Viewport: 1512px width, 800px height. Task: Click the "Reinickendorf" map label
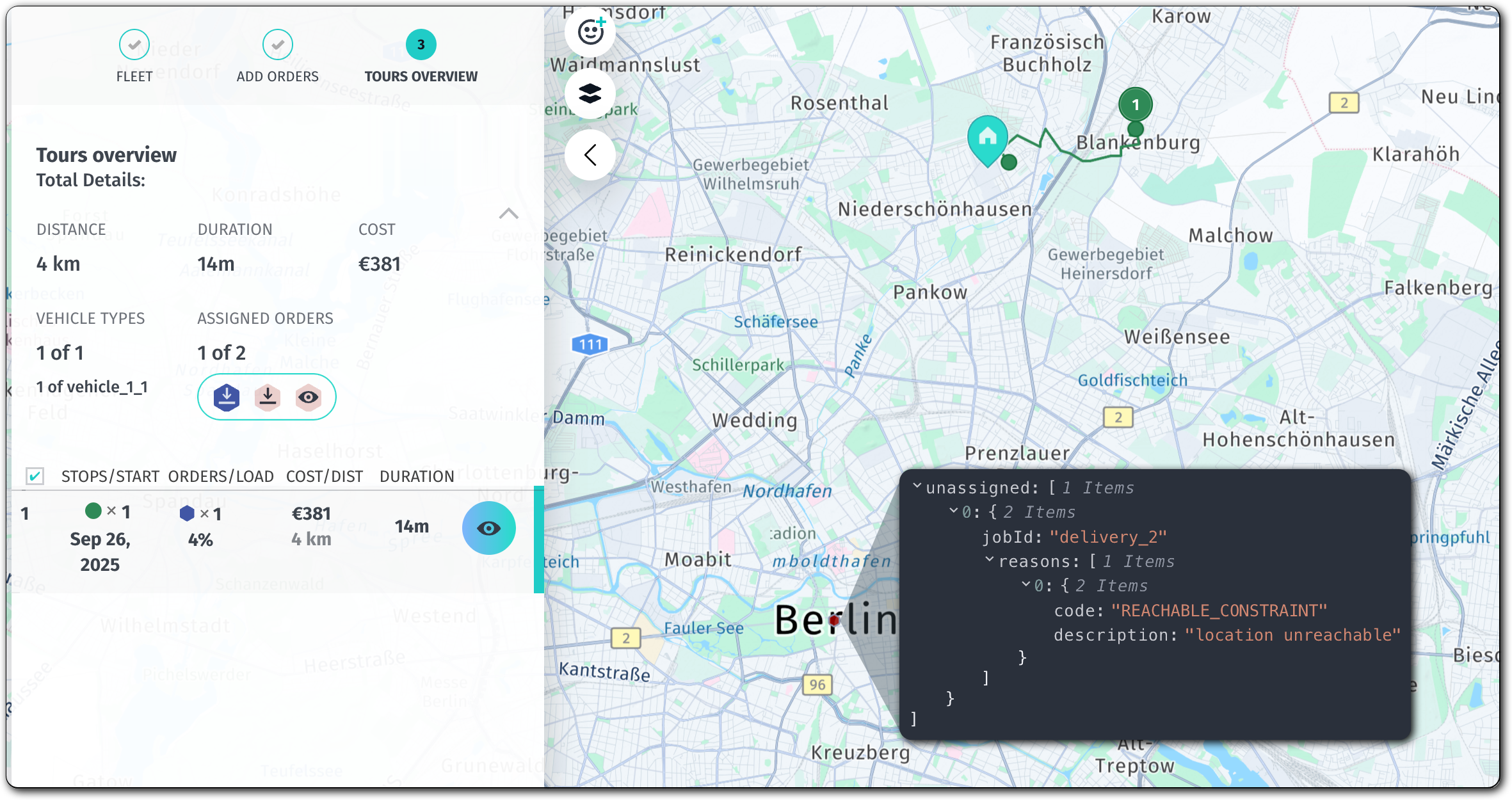tap(734, 255)
